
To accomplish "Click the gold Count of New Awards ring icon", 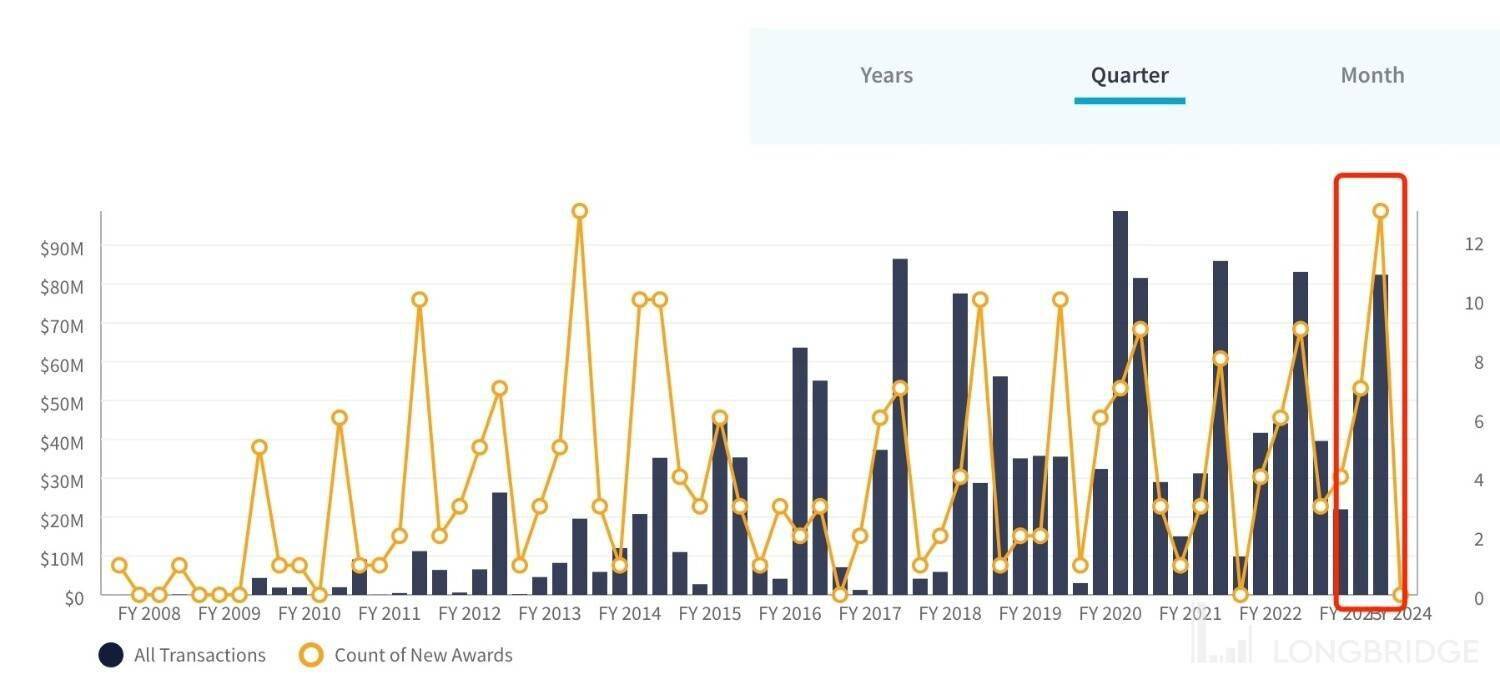I will [x=312, y=655].
